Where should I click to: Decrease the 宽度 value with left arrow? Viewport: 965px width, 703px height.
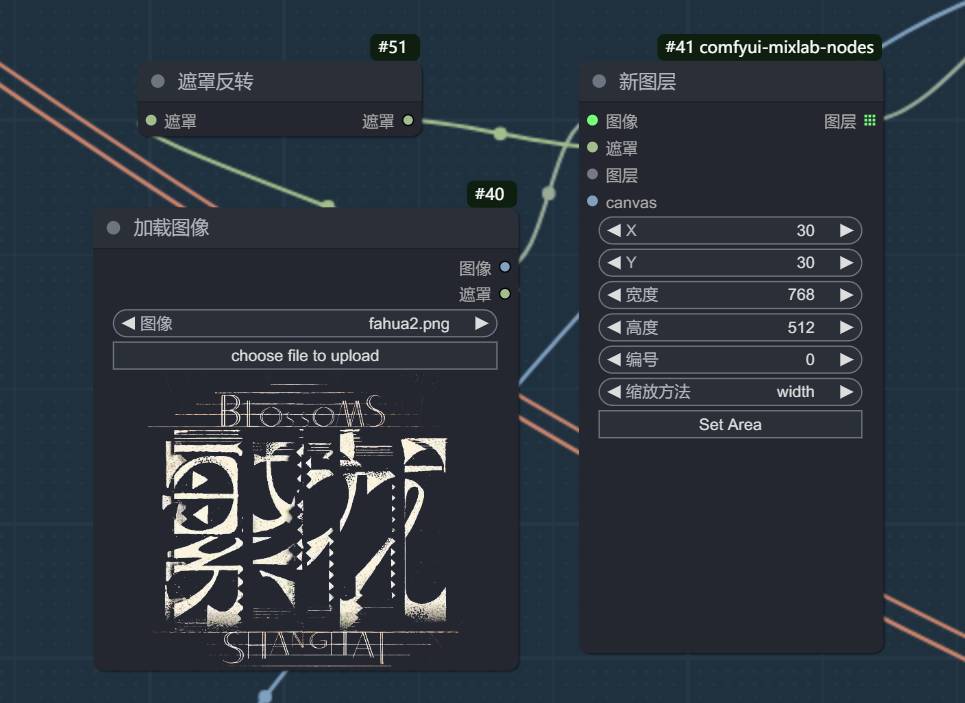point(613,295)
